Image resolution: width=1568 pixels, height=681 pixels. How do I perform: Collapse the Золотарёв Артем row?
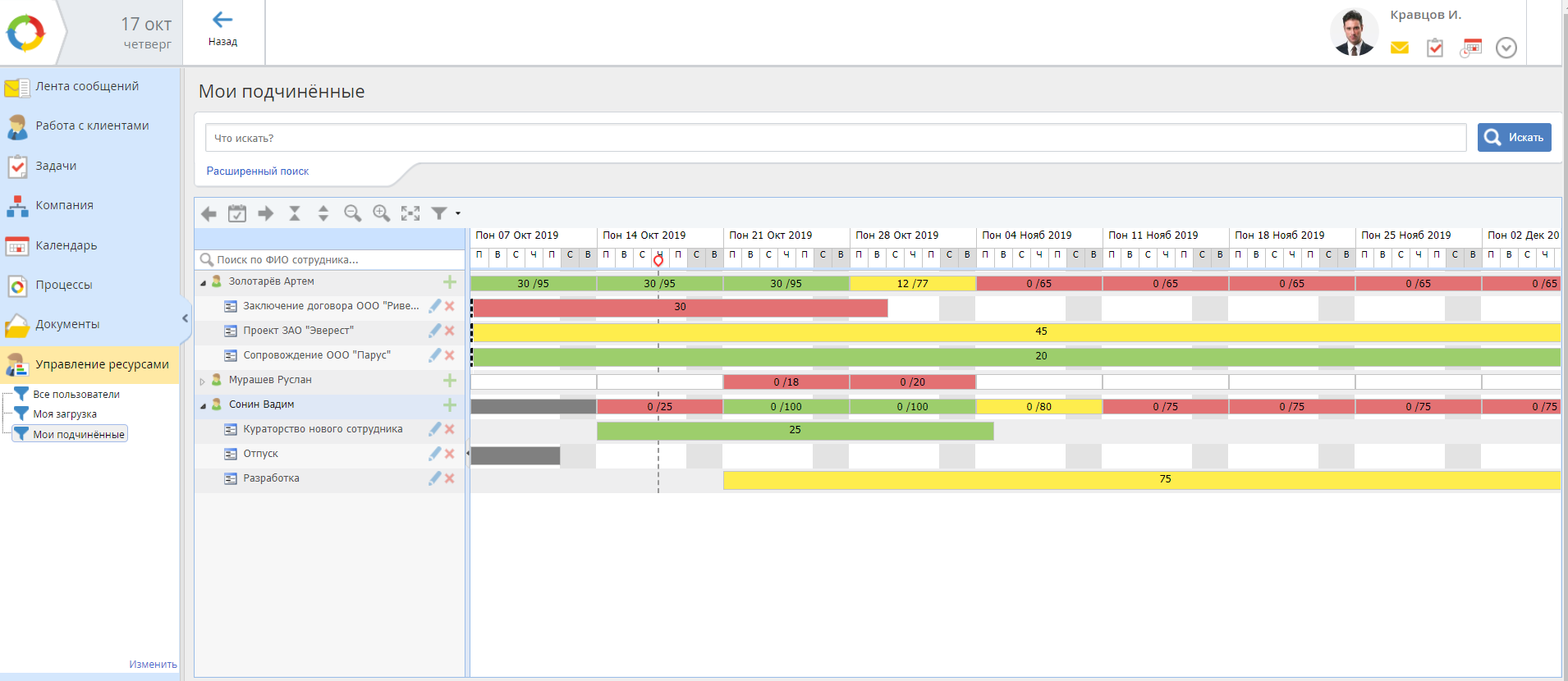(x=203, y=282)
